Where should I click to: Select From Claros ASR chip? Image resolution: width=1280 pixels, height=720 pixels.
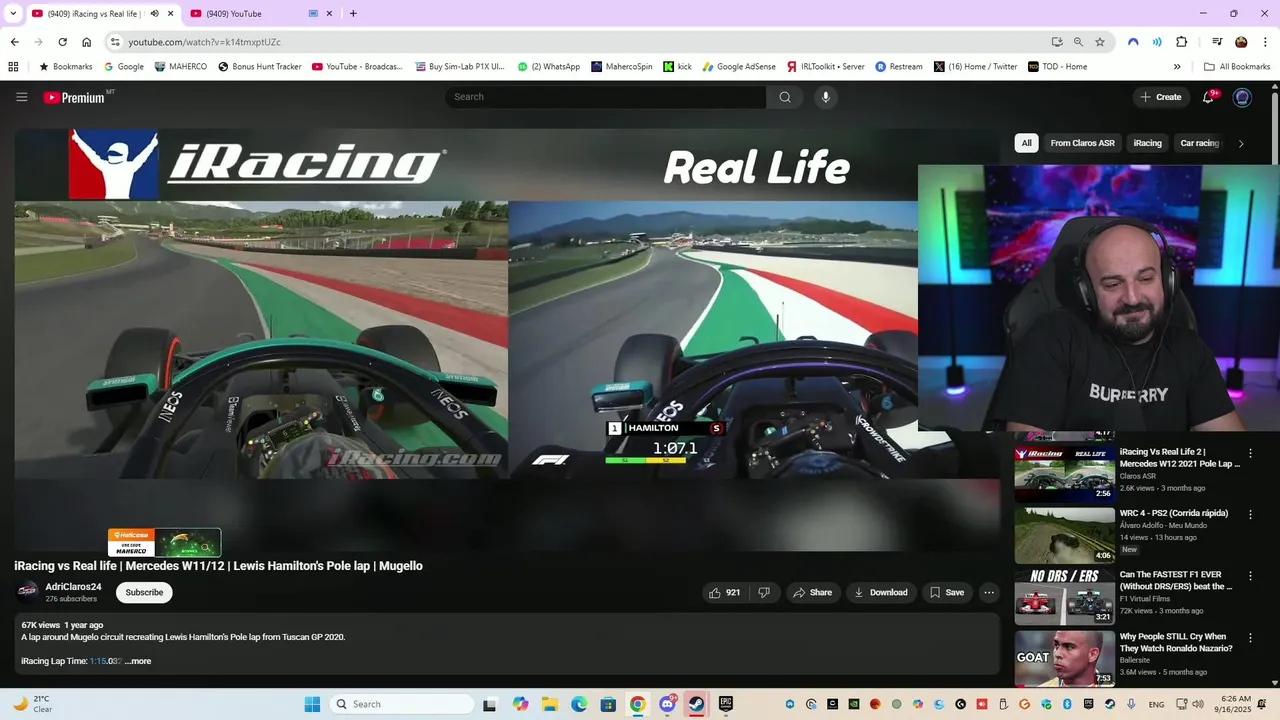[1082, 143]
